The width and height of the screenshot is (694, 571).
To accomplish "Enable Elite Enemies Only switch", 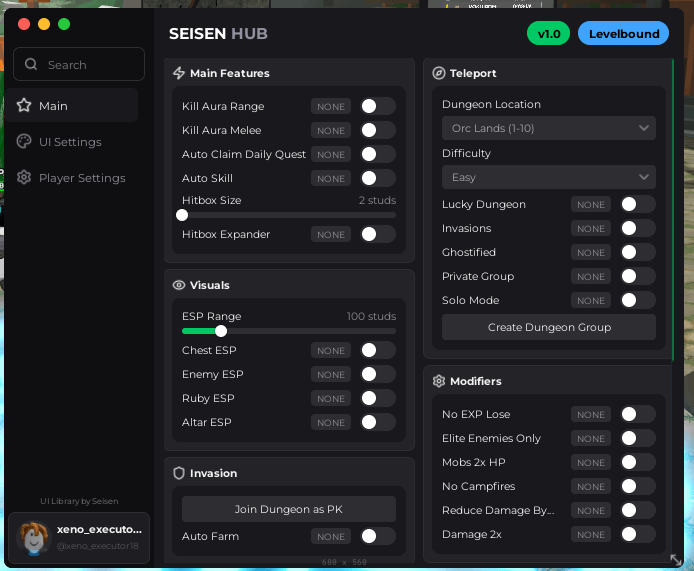I will click(x=638, y=438).
